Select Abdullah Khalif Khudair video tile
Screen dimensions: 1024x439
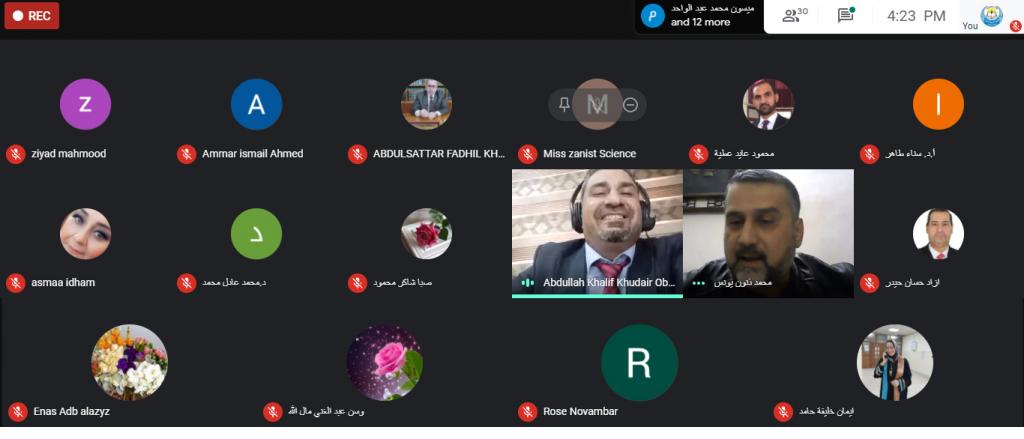597,234
